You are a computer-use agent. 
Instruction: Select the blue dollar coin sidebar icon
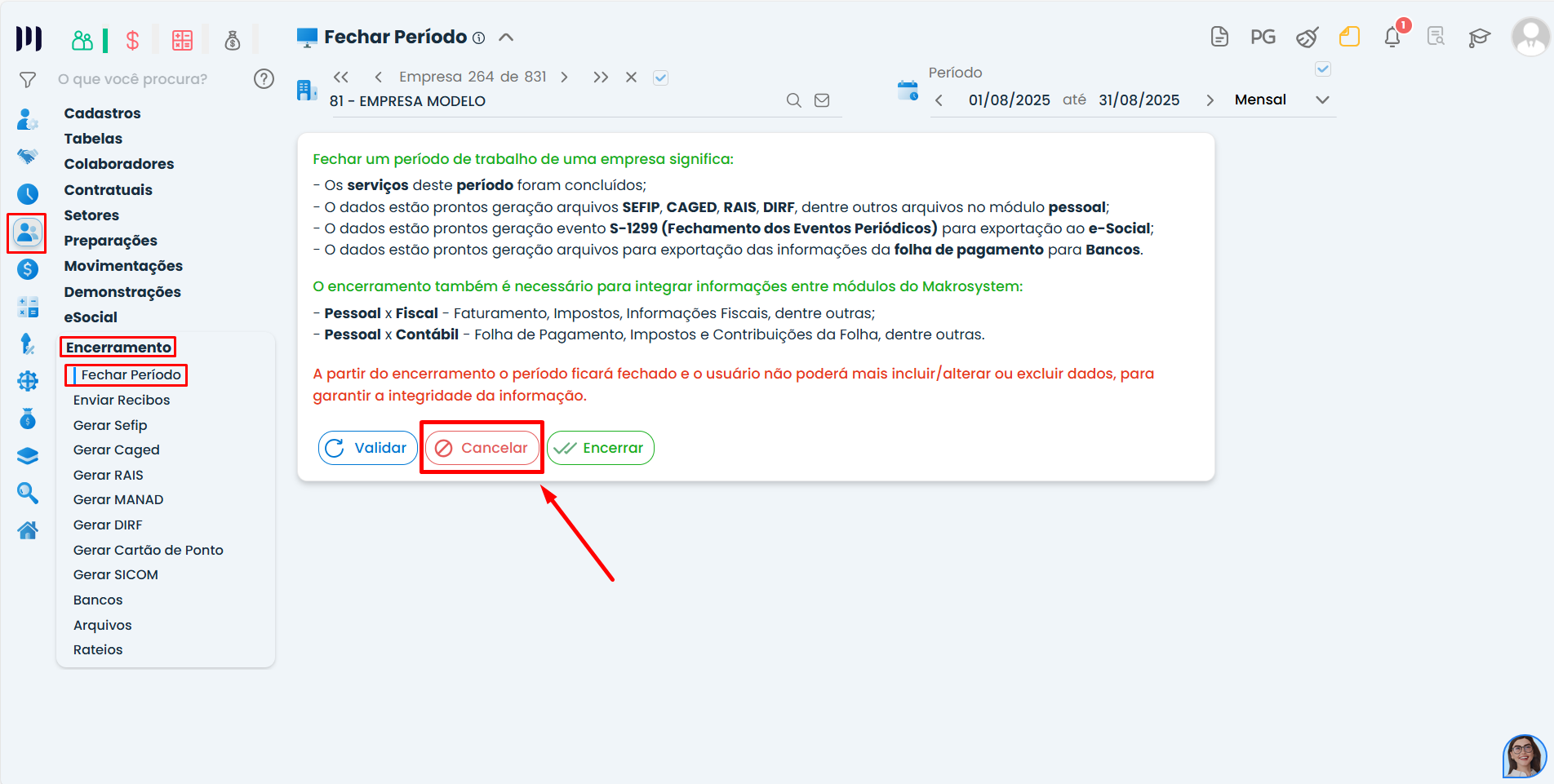(x=28, y=269)
